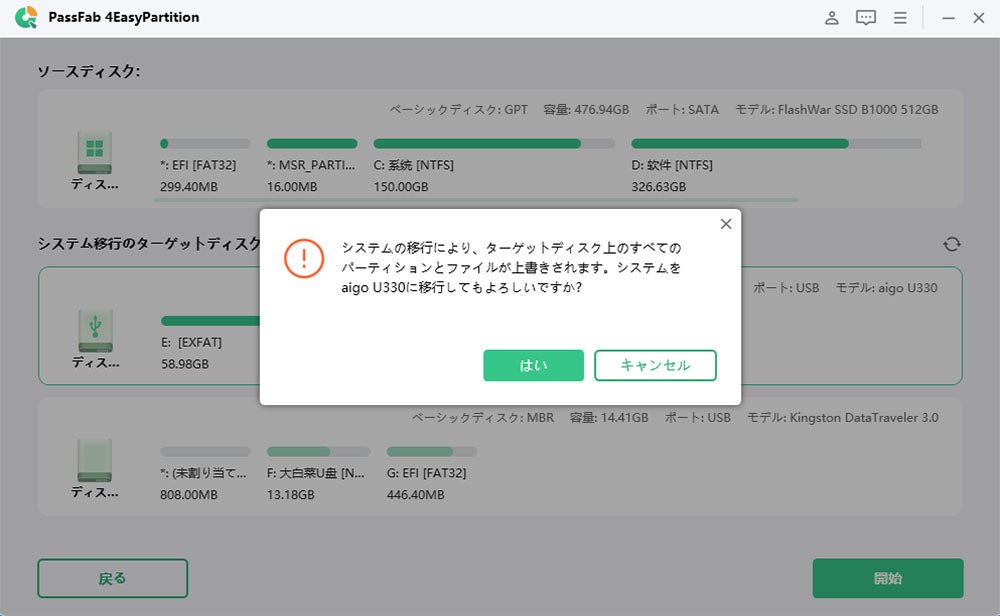Click the "326.63GB" size value
This screenshot has width=1000, height=616.
(659, 187)
